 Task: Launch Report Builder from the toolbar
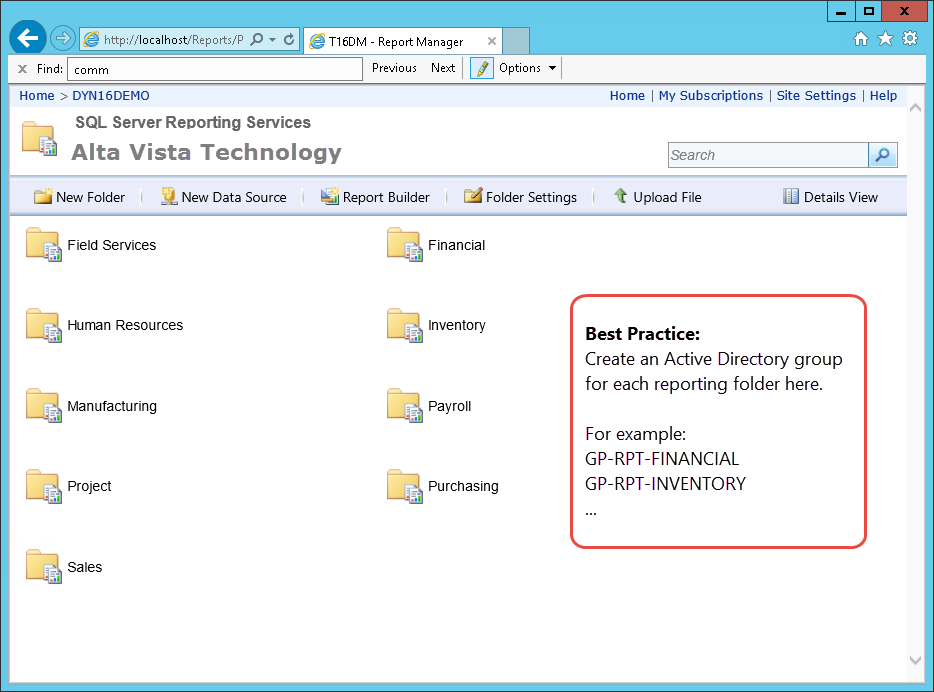375,197
